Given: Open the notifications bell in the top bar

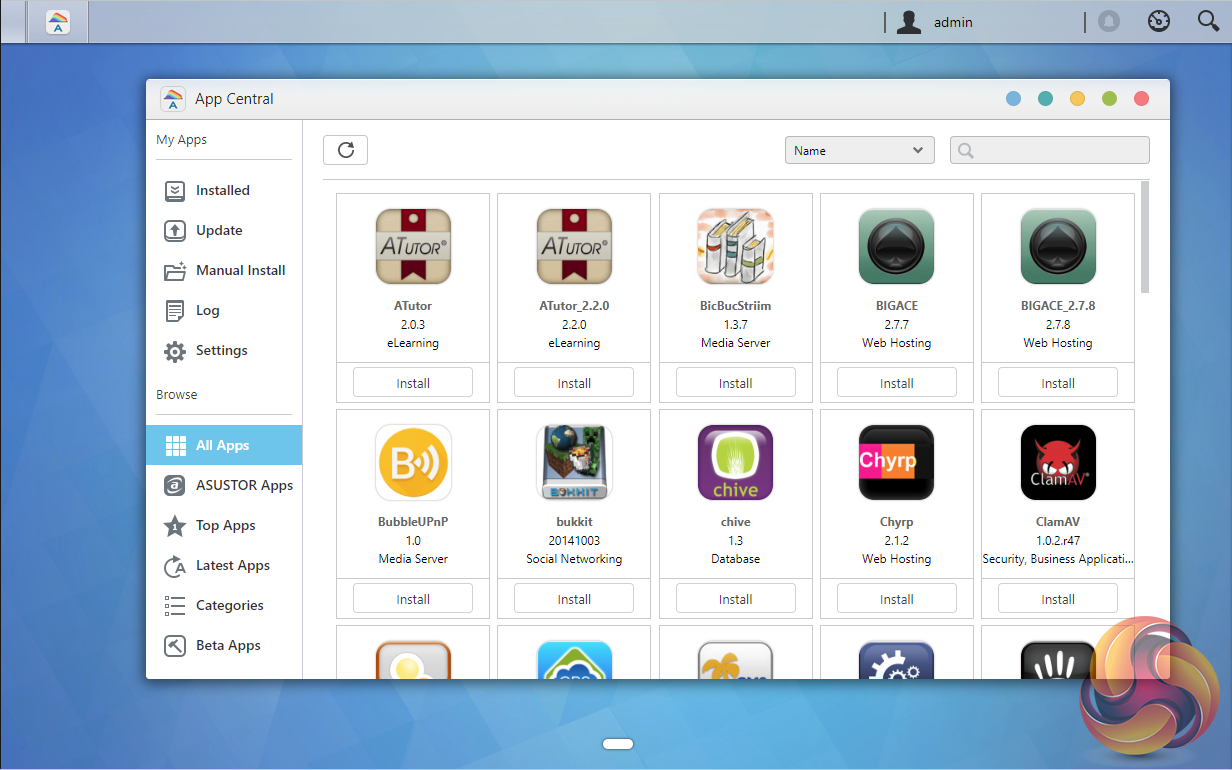Looking at the screenshot, I should click(x=1109, y=21).
